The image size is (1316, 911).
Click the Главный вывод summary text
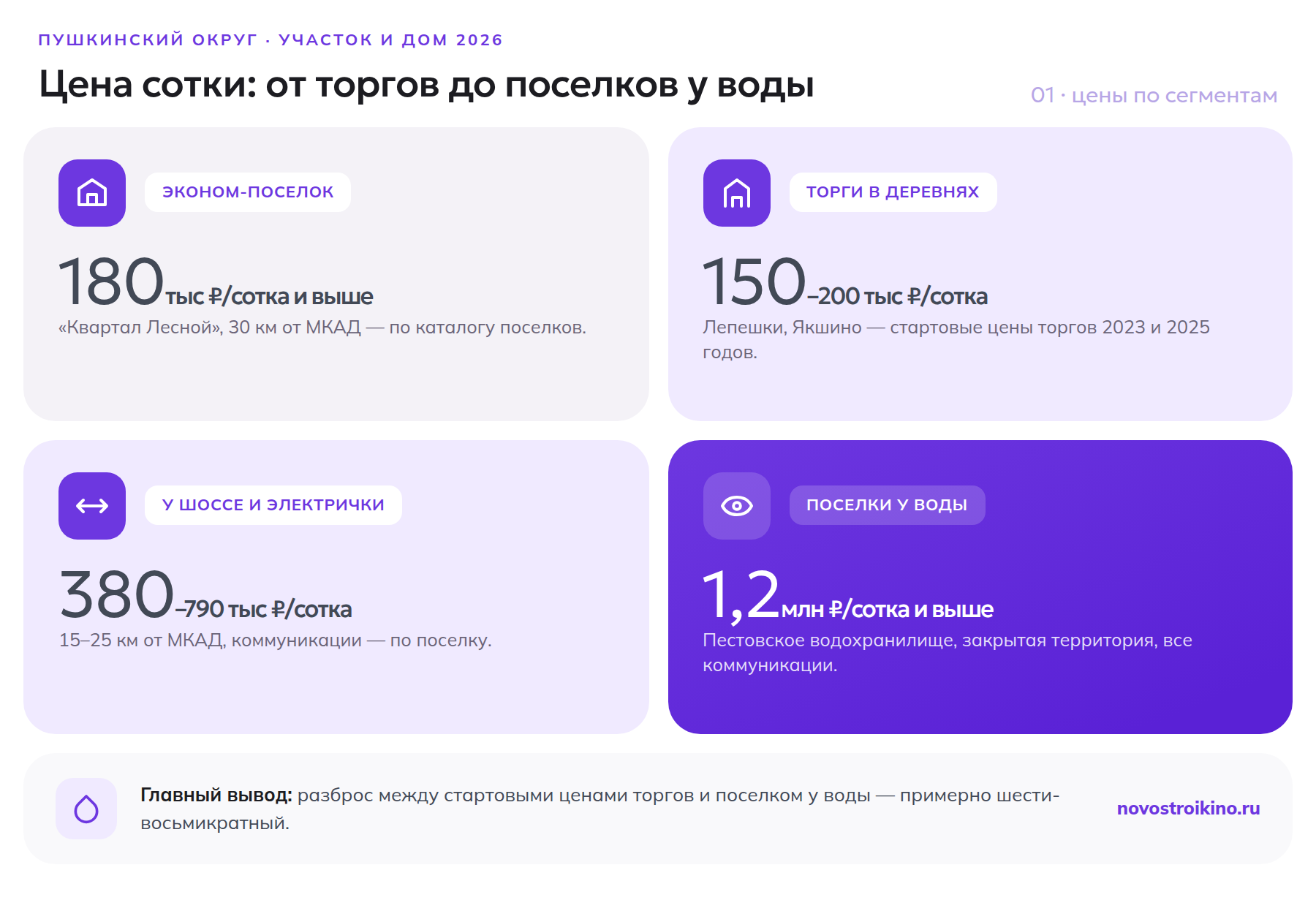tap(600, 809)
